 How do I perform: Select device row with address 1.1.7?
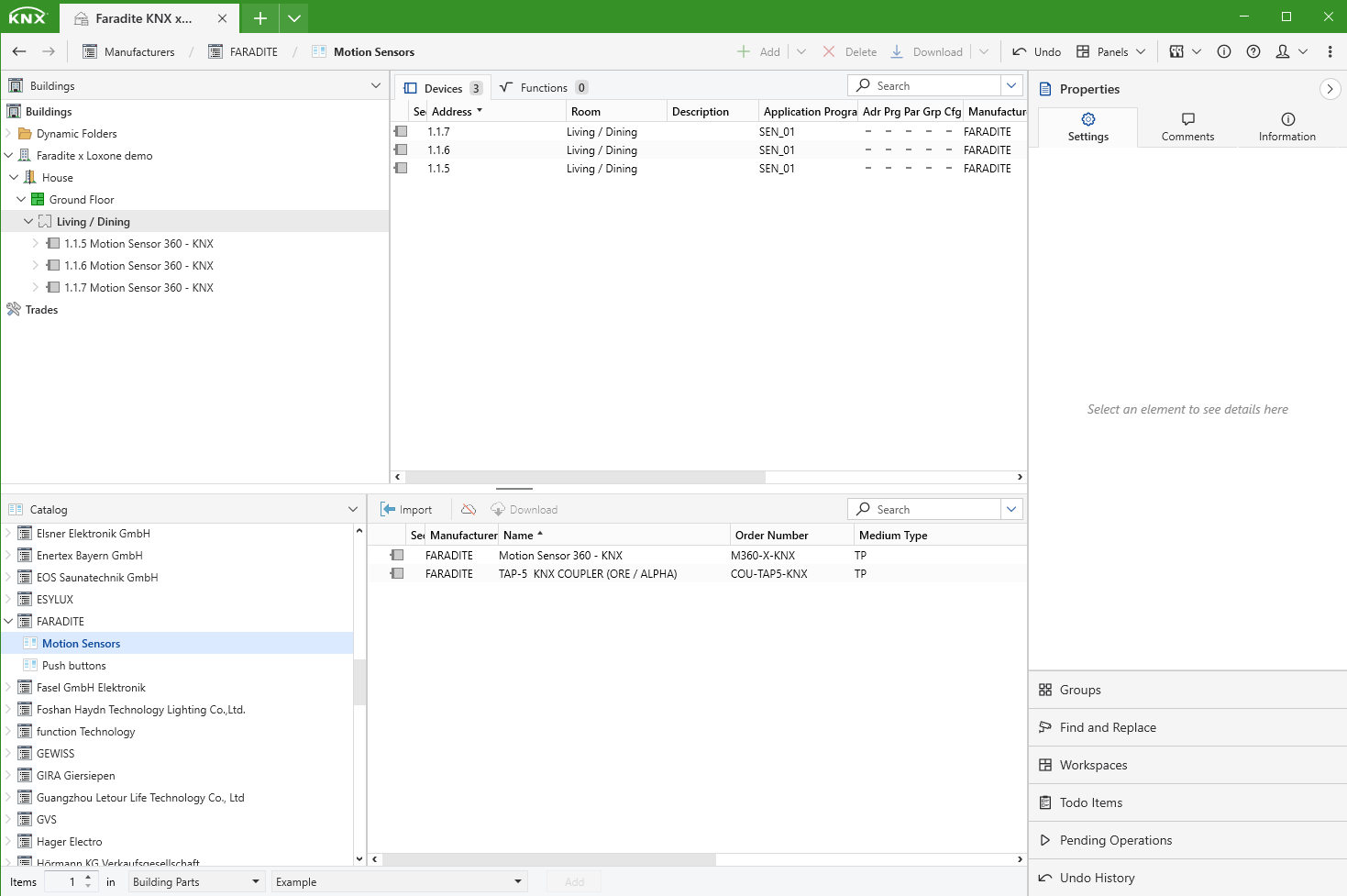click(x=708, y=131)
